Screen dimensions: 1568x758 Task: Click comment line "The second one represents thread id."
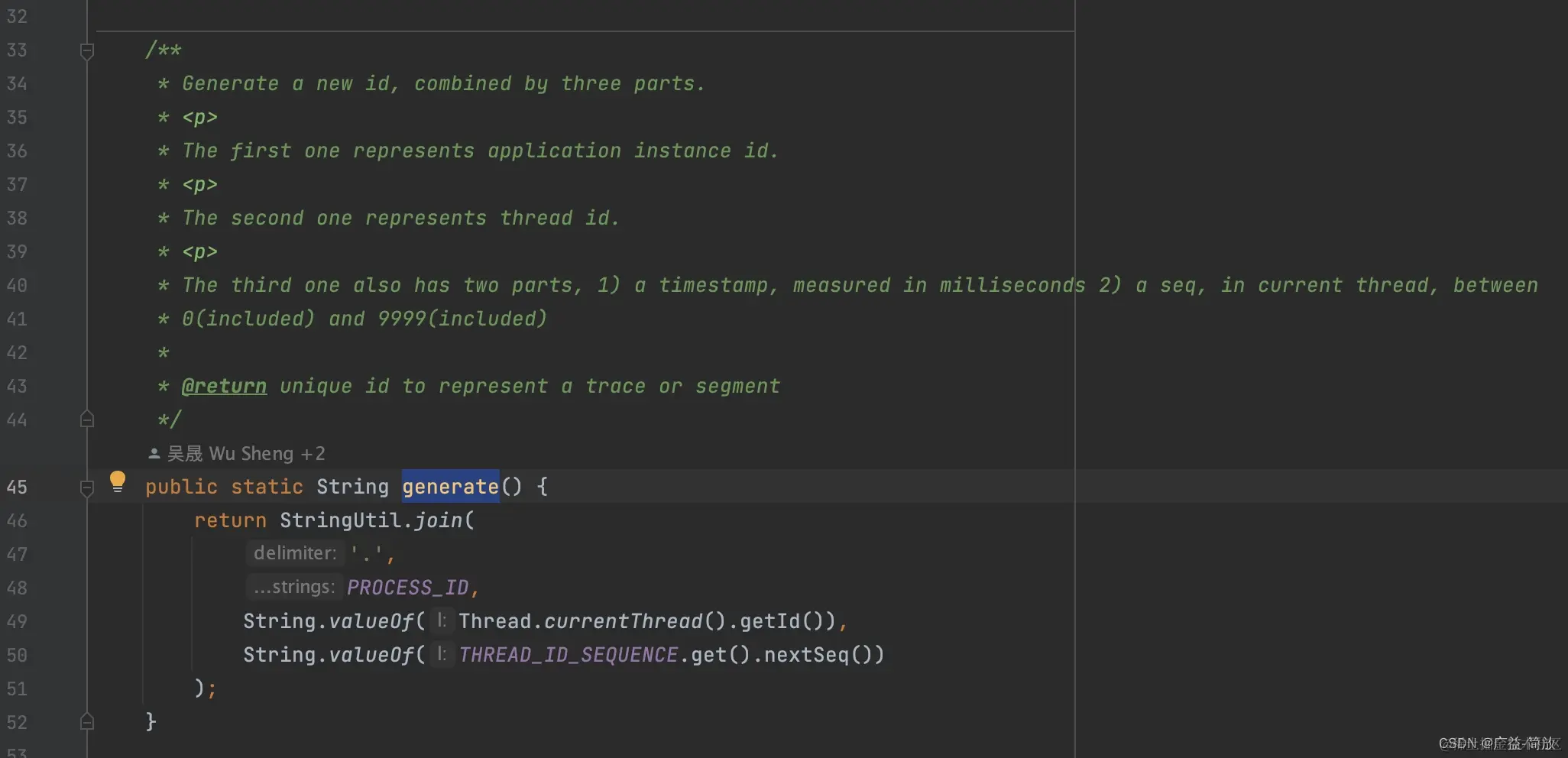(x=401, y=218)
